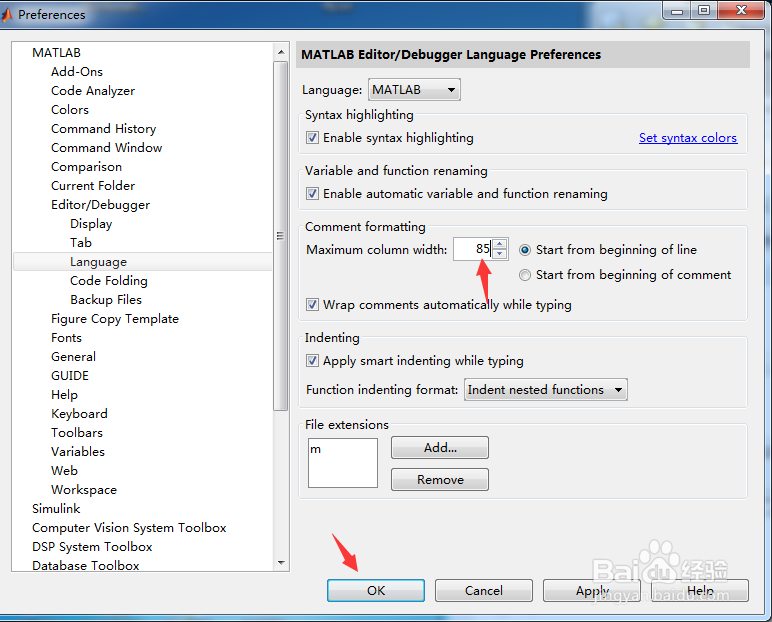Open General preferences

pos(73,357)
